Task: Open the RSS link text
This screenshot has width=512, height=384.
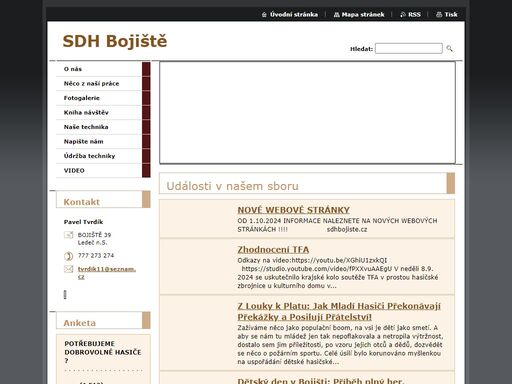Action: [414, 15]
